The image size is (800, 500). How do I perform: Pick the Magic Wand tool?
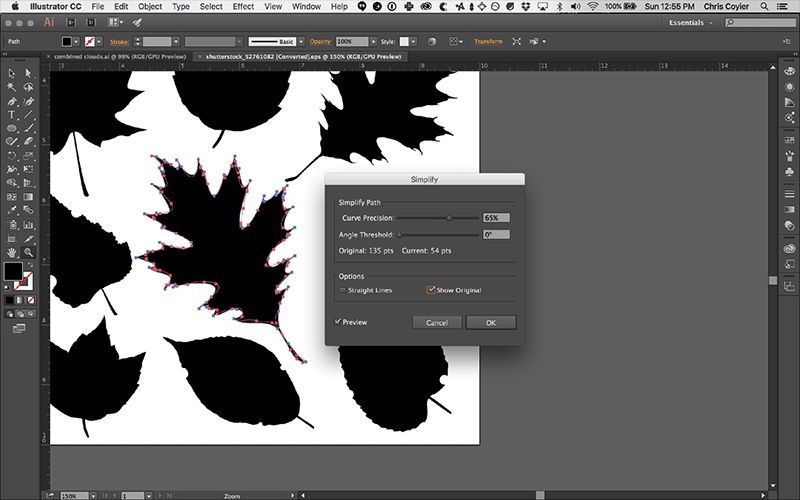(x=12, y=88)
